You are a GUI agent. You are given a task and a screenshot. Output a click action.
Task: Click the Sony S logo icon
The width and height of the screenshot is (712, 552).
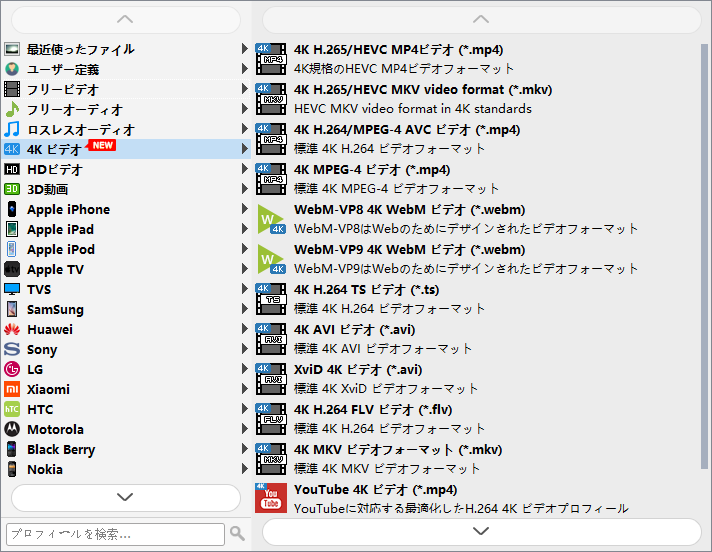tap(12, 349)
